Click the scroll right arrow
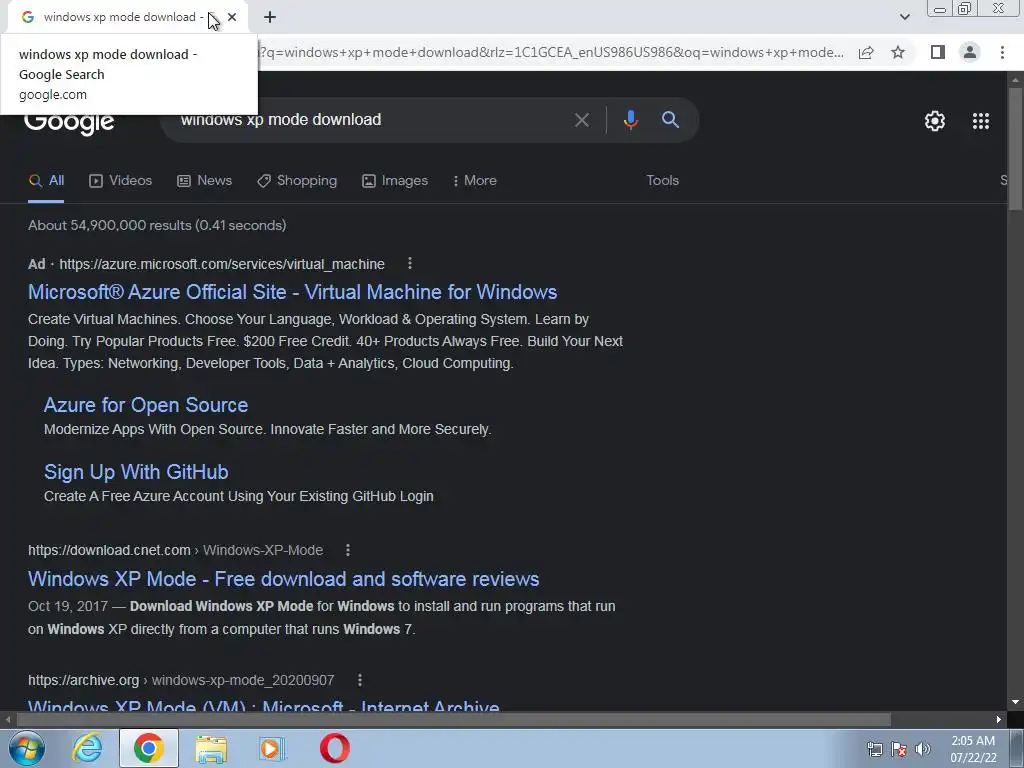 tap(999, 720)
